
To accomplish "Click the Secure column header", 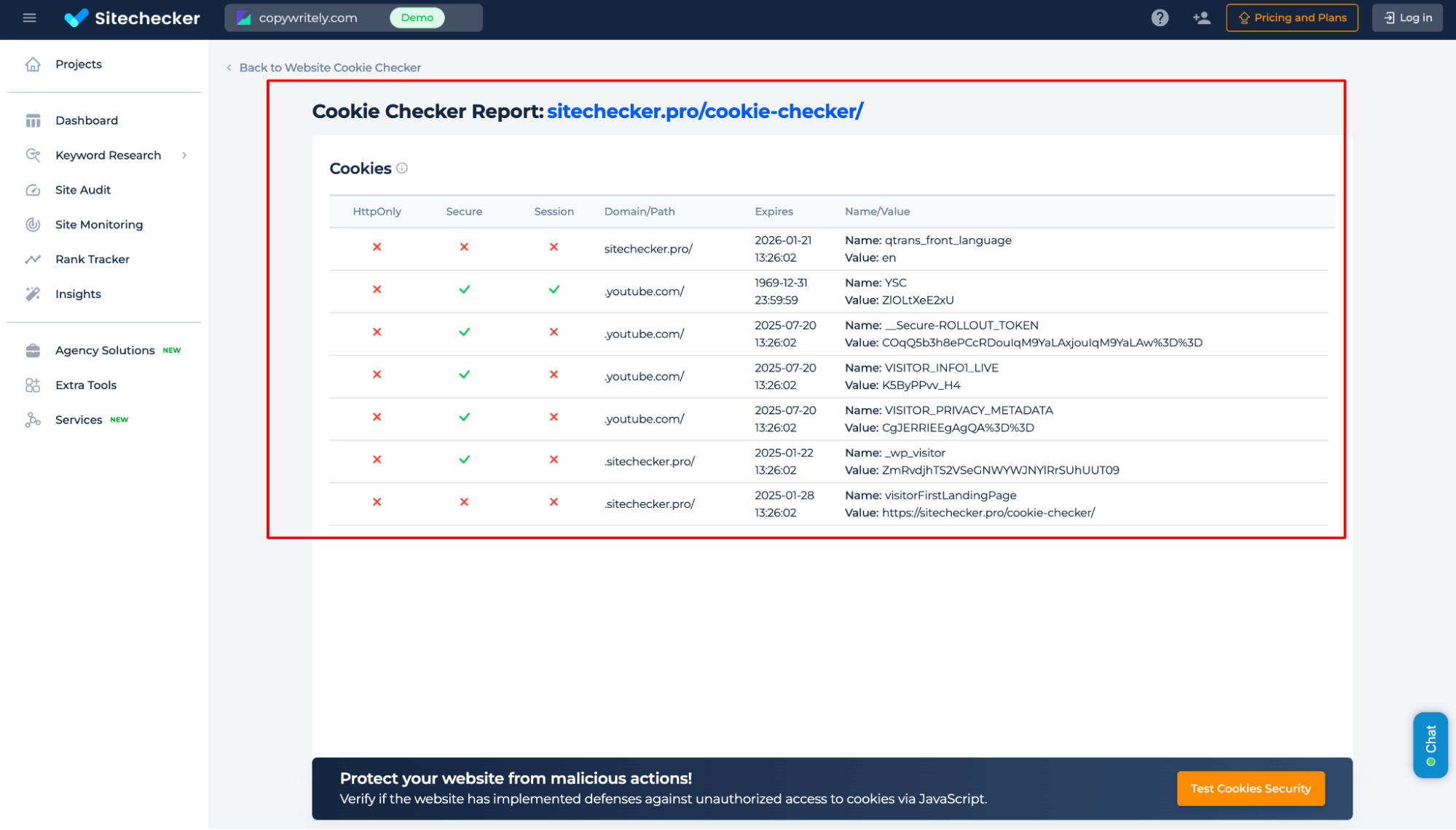I will pyautogui.click(x=464, y=211).
